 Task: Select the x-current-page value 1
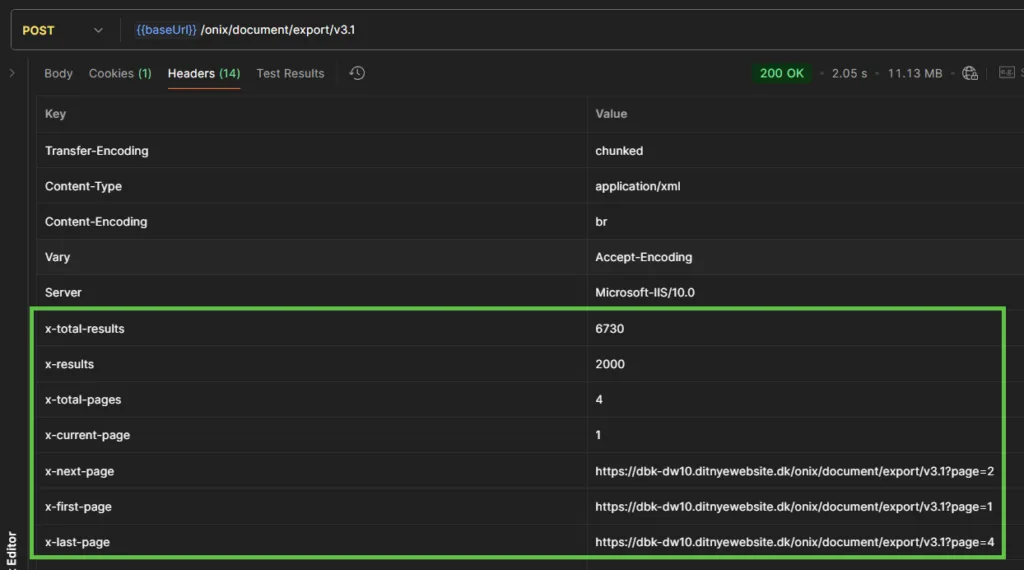pos(598,435)
